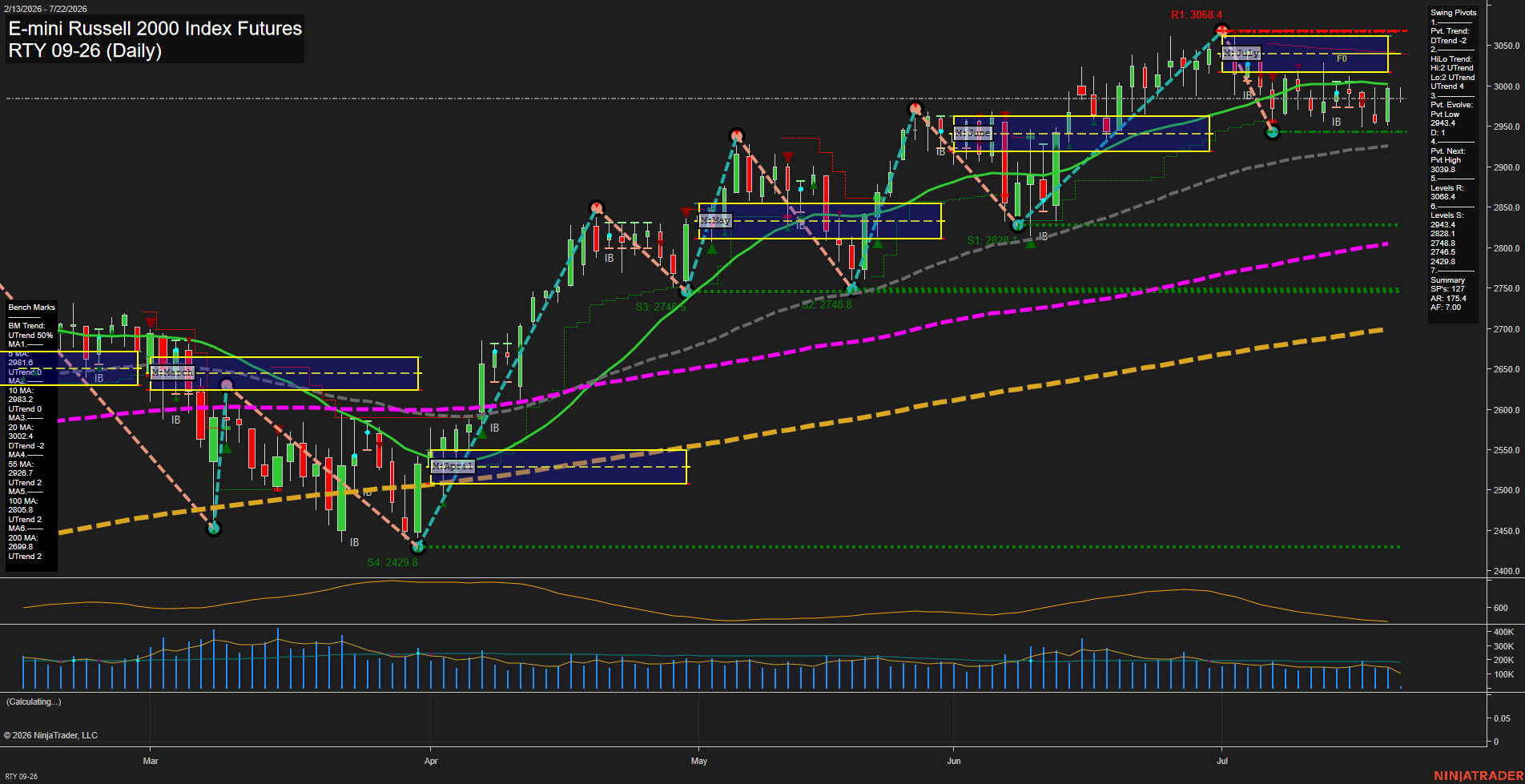The height and width of the screenshot is (784, 1525).
Task: Click the S1: 2828.1 support label
Action: tap(992, 240)
